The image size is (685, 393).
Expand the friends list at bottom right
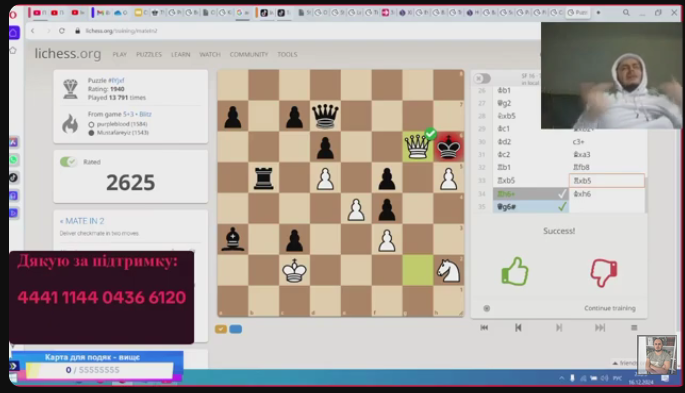(624, 363)
